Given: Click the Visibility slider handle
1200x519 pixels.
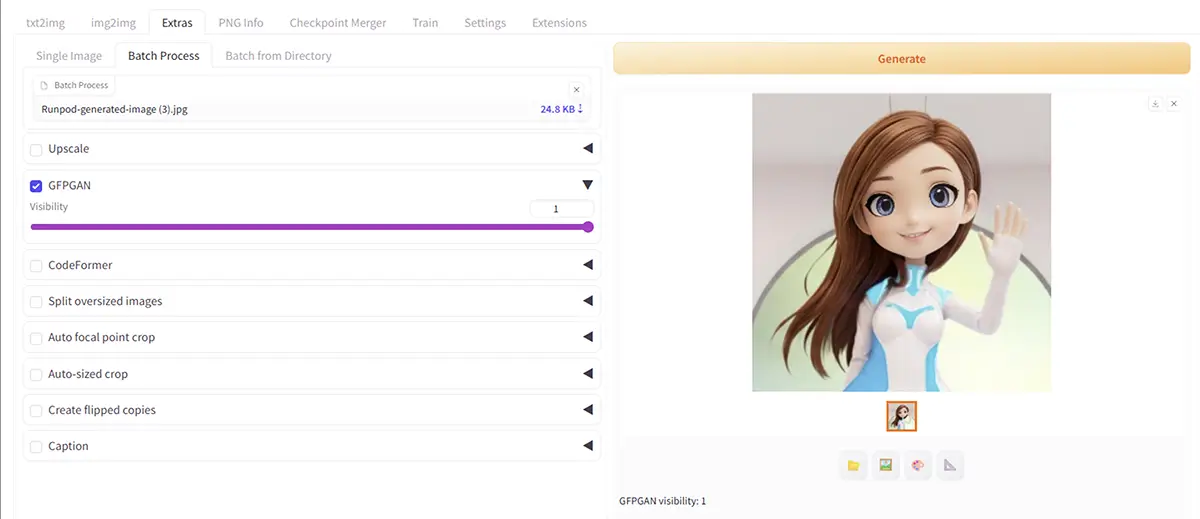Looking at the screenshot, I should [x=588, y=227].
